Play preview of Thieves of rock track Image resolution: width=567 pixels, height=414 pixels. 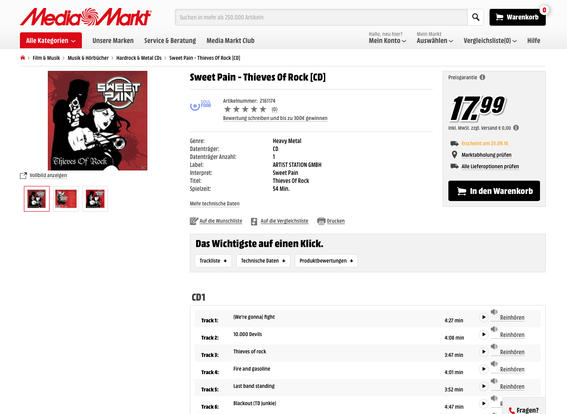(x=483, y=352)
